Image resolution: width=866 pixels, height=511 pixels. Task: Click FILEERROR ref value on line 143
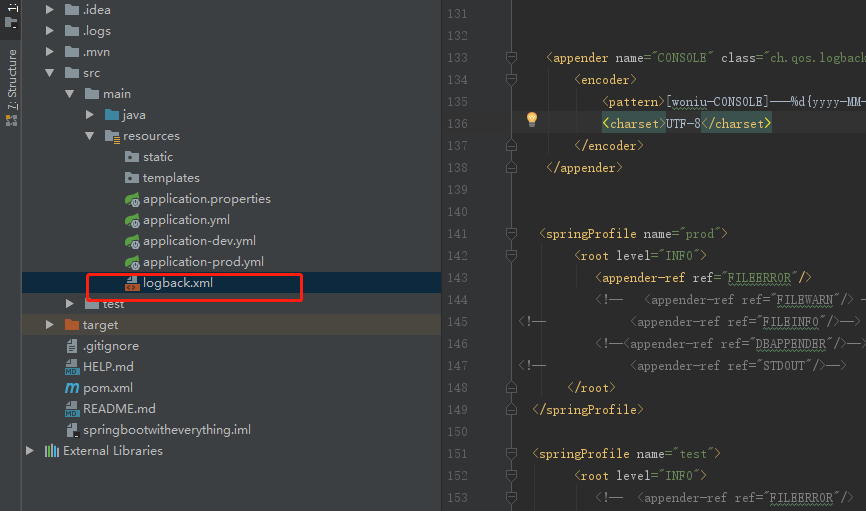(x=759, y=278)
